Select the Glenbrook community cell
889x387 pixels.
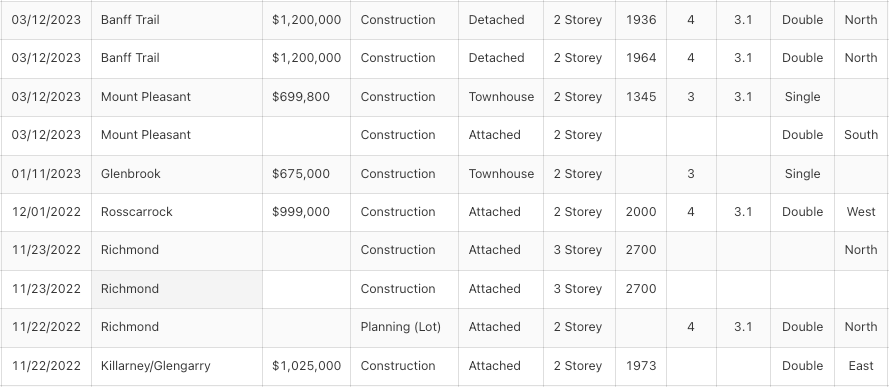[177, 174]
